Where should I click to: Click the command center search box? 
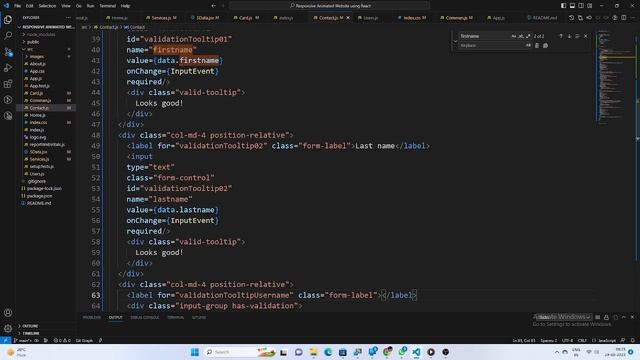tap(329, 6)
